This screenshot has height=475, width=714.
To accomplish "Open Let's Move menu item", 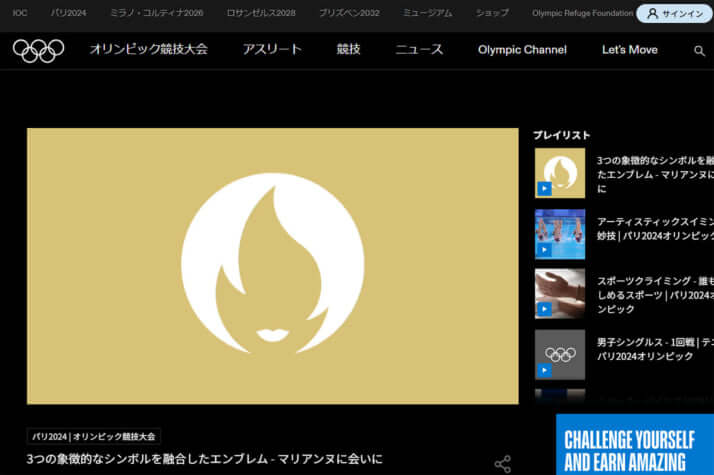I will (630, 50).
